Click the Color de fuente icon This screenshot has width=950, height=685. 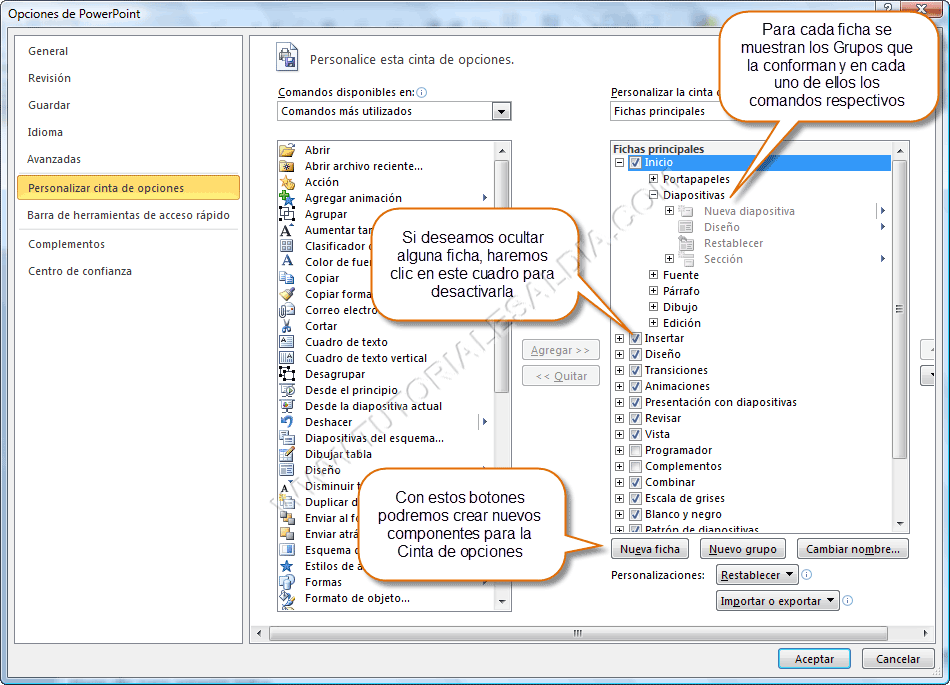click(287, 262)
